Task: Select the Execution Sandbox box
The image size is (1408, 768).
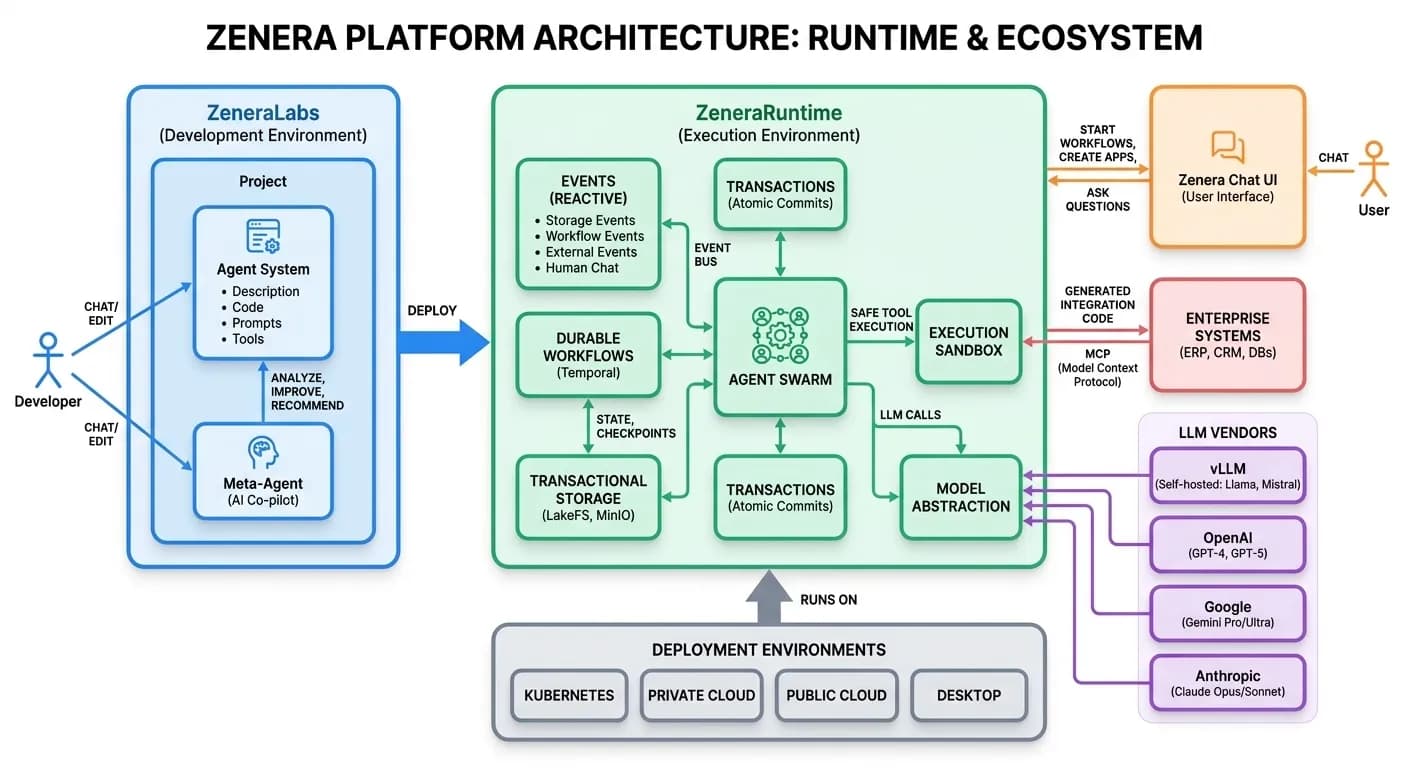Action: coord(969,341)
